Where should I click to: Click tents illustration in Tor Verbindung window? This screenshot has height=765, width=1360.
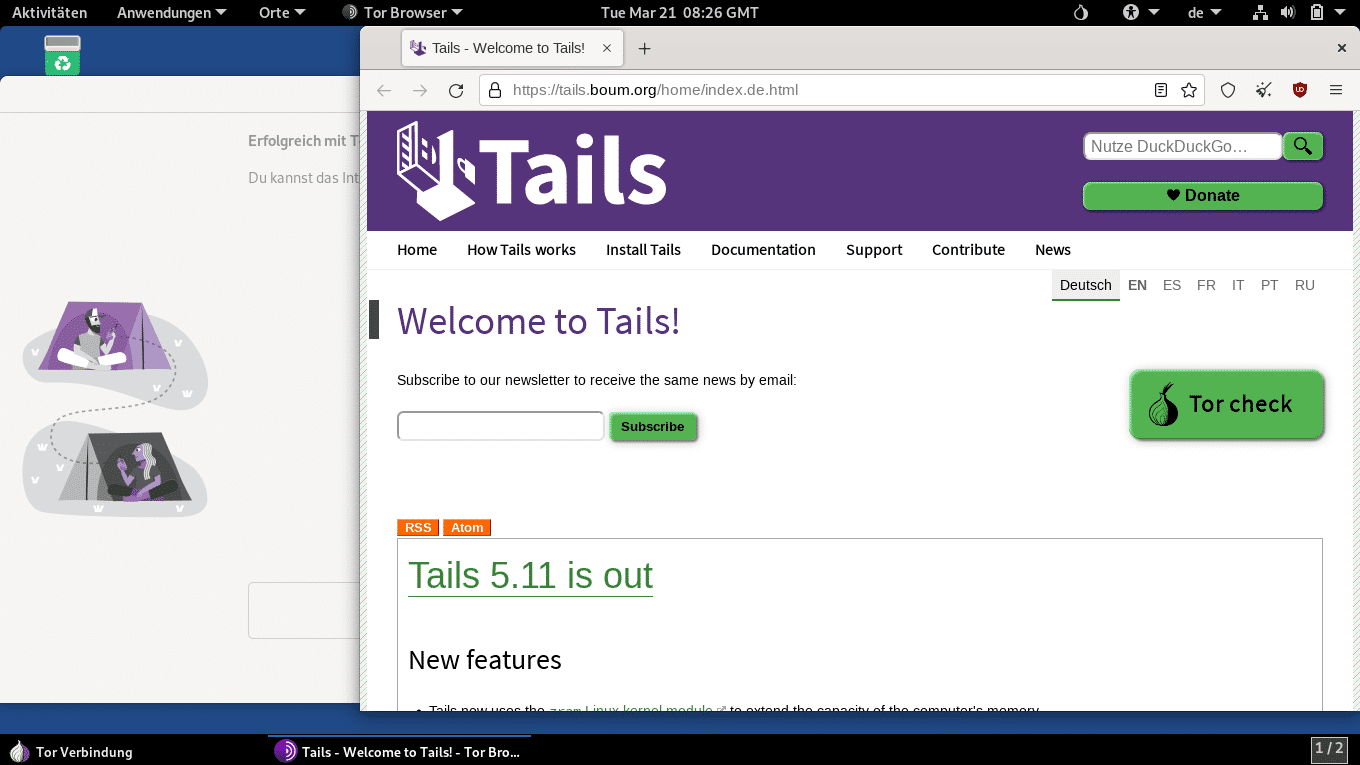tap(115, 408)
